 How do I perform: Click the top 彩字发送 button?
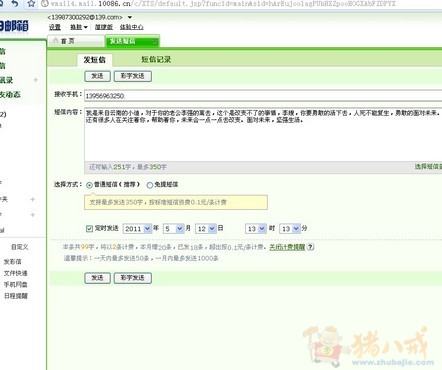pos(133,76)
